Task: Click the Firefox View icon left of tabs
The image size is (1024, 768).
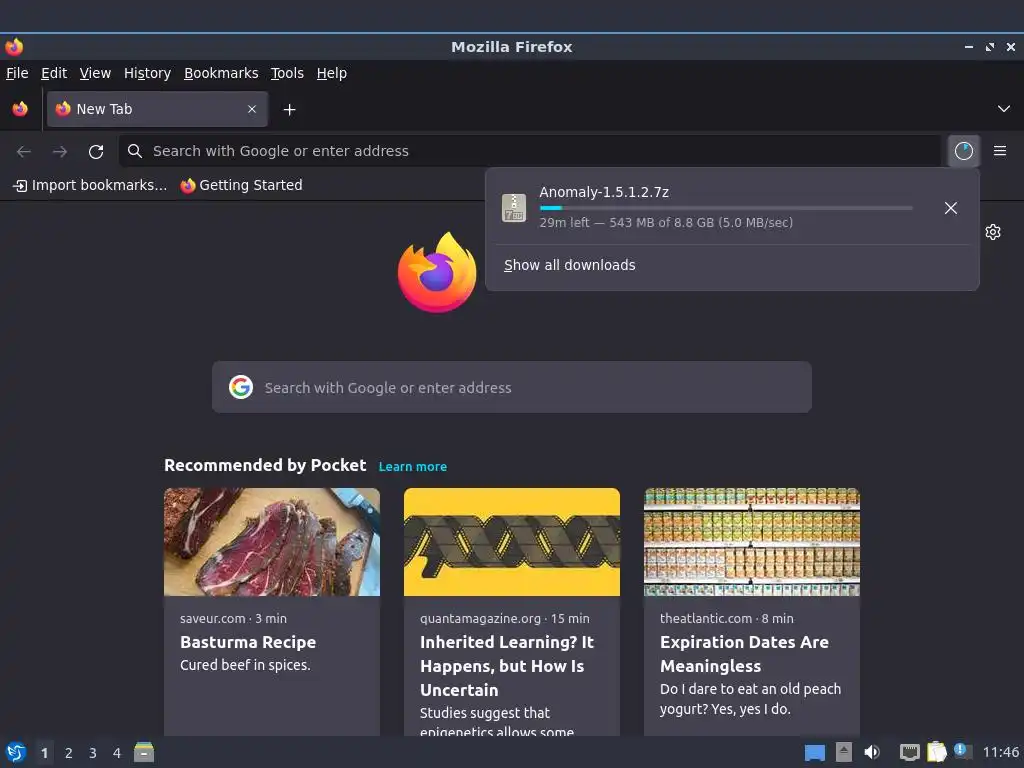Action: click(20, 109)
